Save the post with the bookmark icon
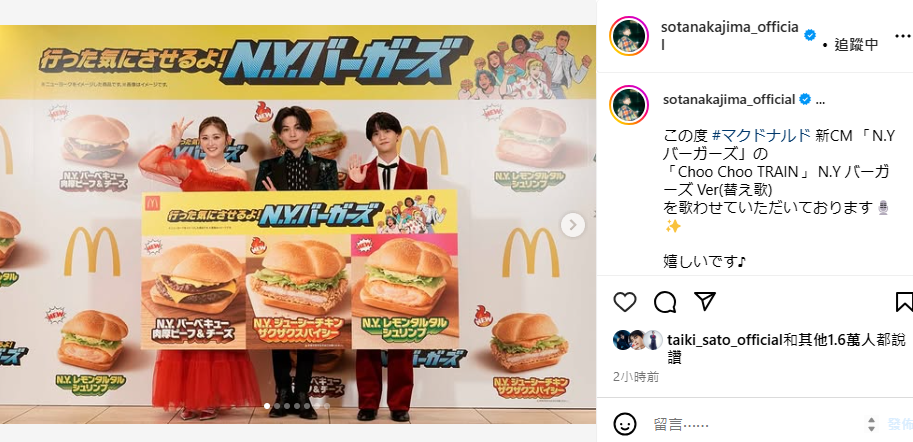913x442 pixels. 904,302
